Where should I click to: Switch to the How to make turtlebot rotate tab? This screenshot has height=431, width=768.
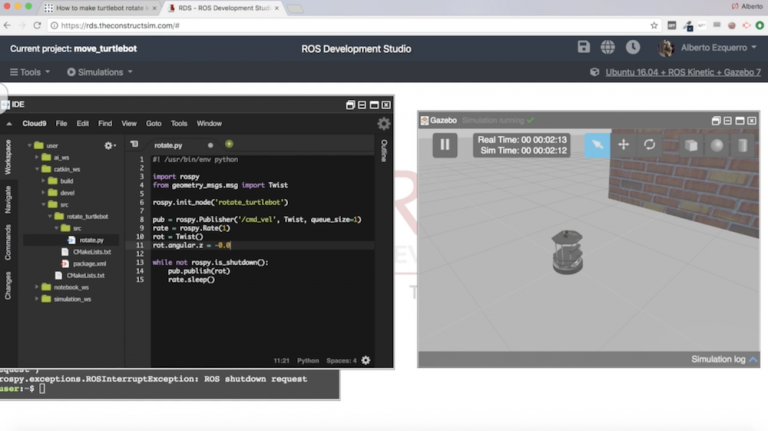click(x=100, y=8)
